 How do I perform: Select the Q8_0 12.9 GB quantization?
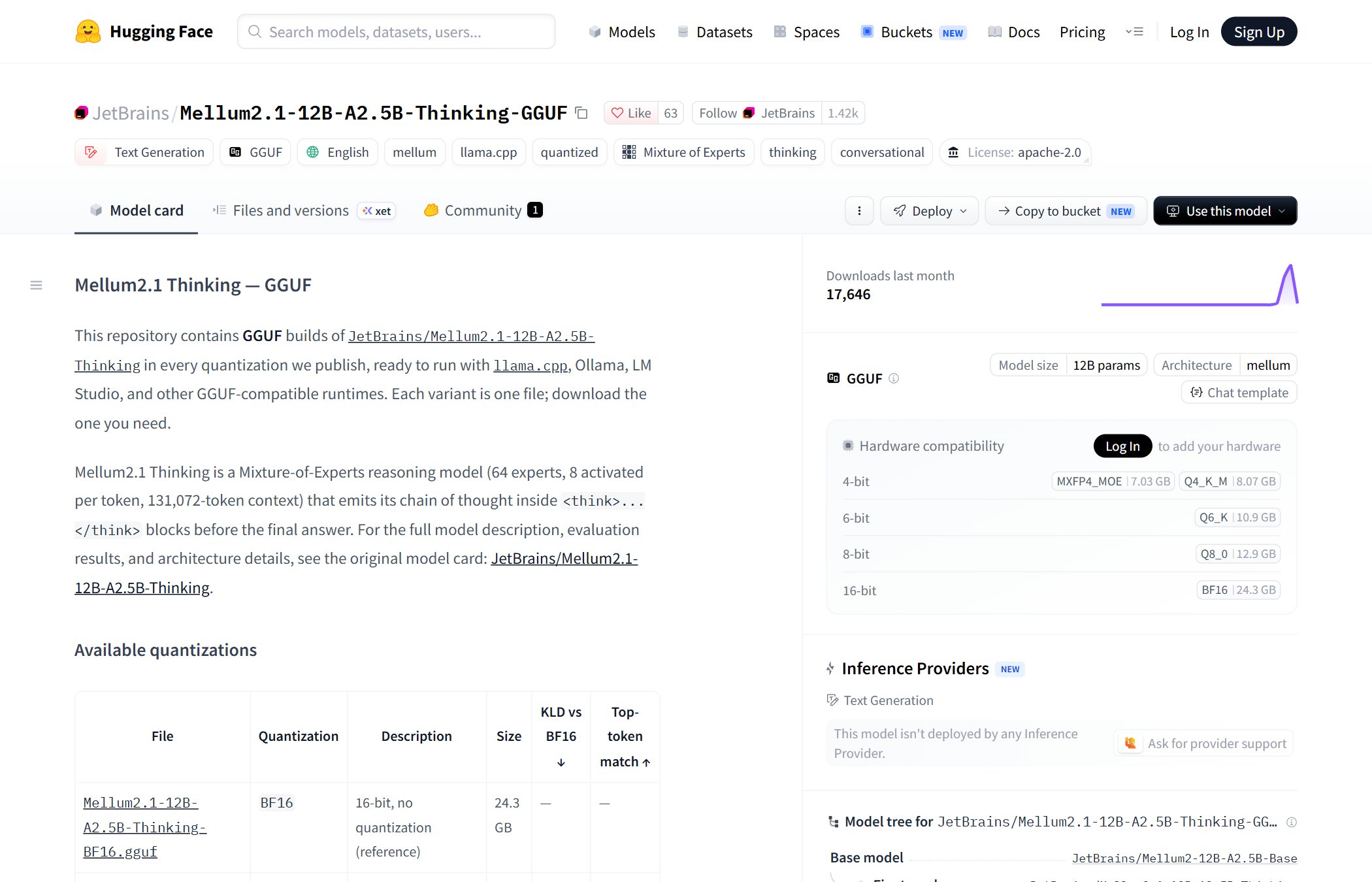[1238, 553]
